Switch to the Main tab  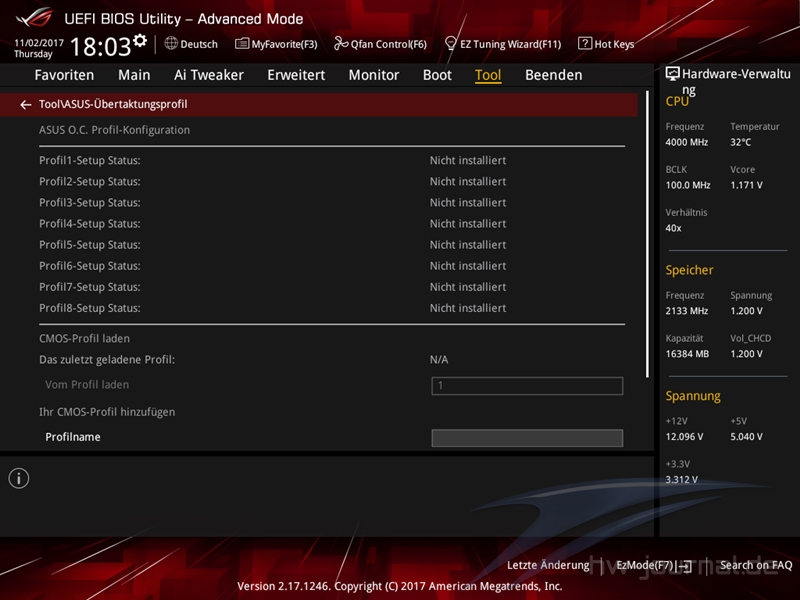point(134,75)
